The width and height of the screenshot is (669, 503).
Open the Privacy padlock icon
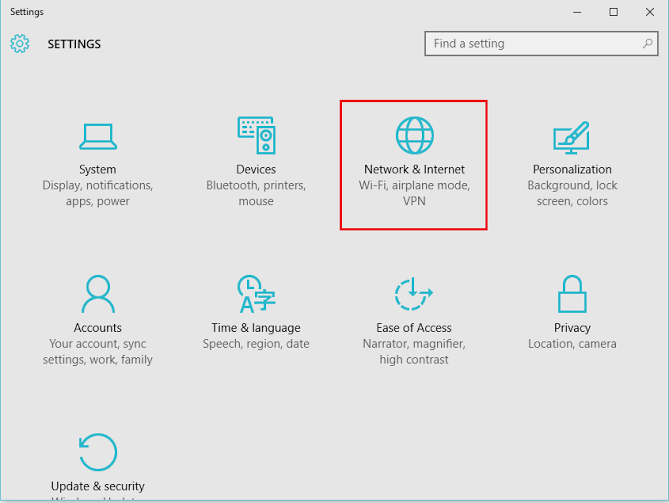click(572, 294)
